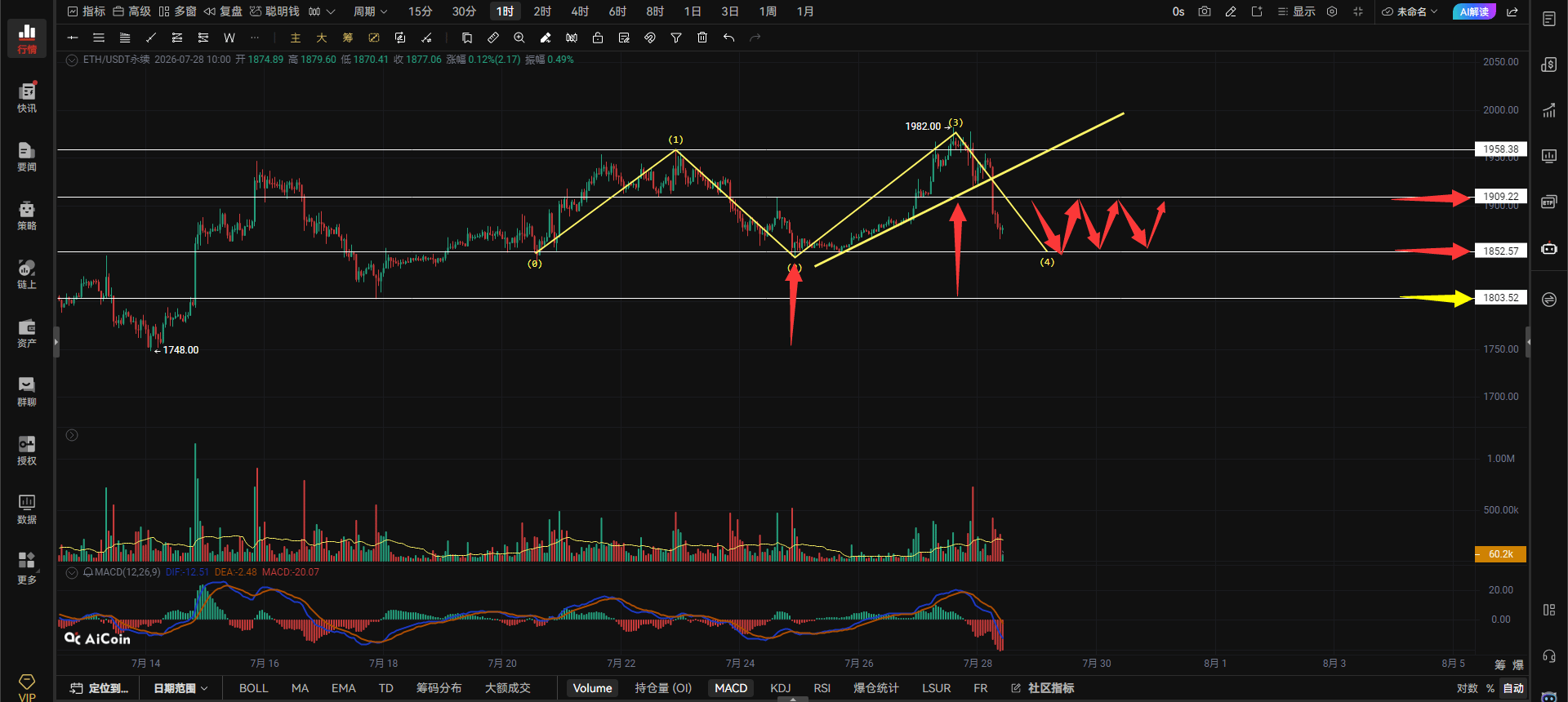Toggle the 对数 logarithmic scale option
The width and height of the screenshot is (1568, 702).
coord(1468,688)
